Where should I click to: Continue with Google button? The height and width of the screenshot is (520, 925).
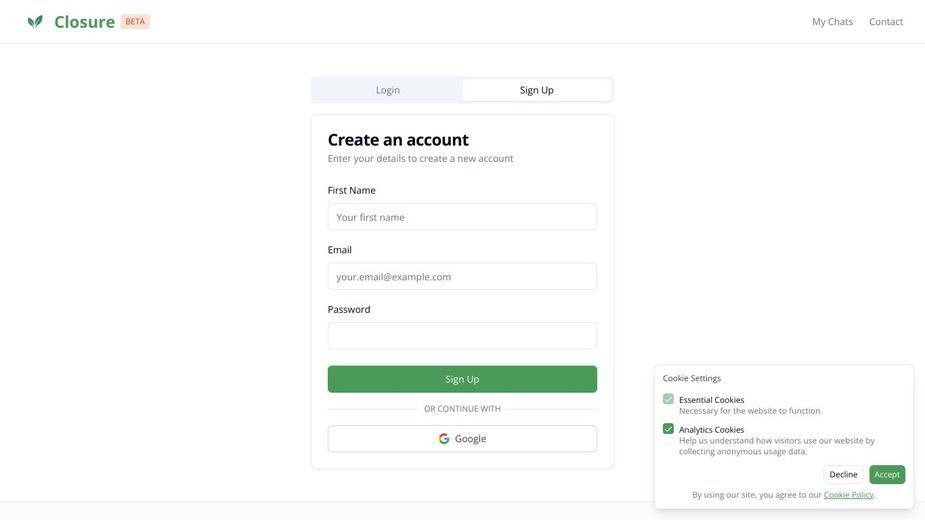[462, 439]
